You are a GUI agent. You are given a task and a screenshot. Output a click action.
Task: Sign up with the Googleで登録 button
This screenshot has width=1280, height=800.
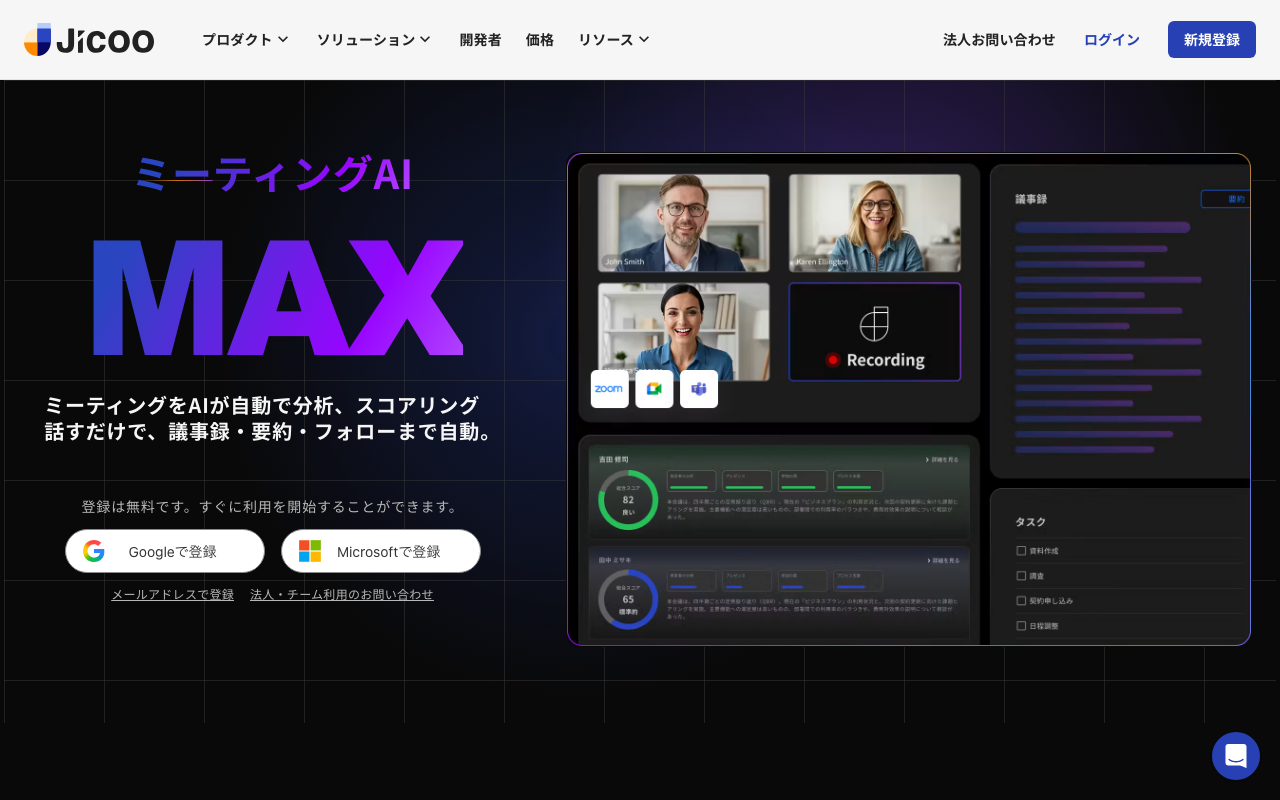tap(165, 551)
